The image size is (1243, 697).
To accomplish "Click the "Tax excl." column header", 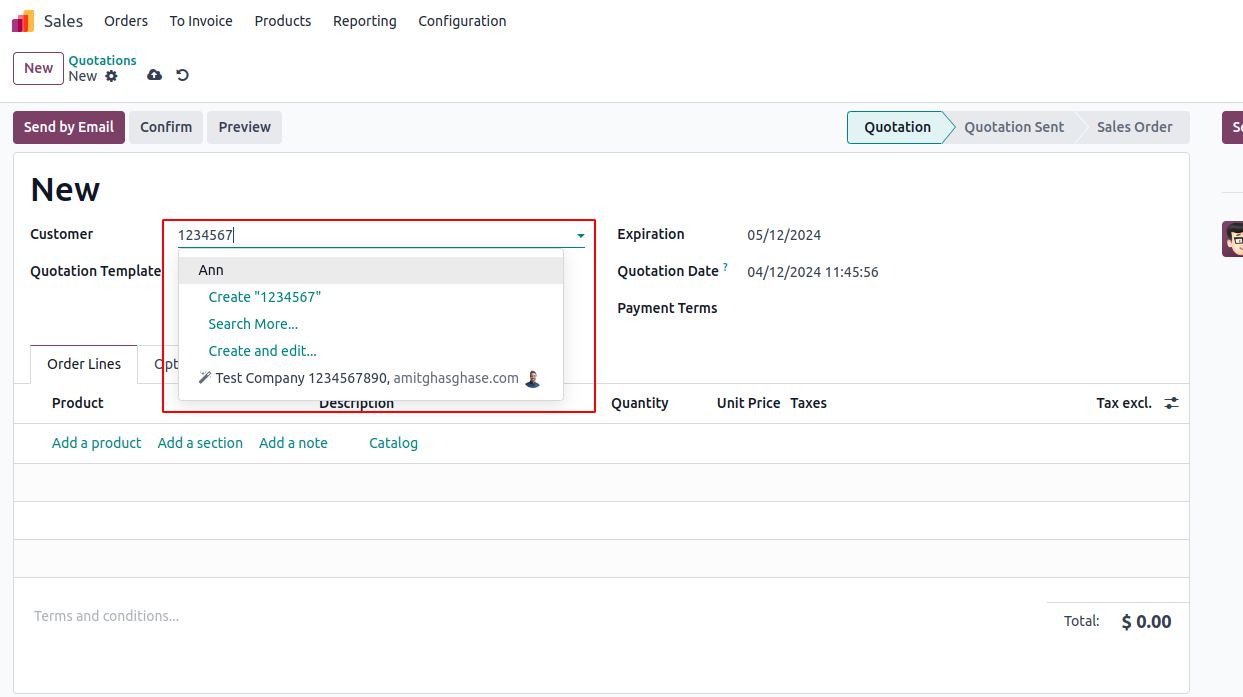I will click(x=1124, y=403).
